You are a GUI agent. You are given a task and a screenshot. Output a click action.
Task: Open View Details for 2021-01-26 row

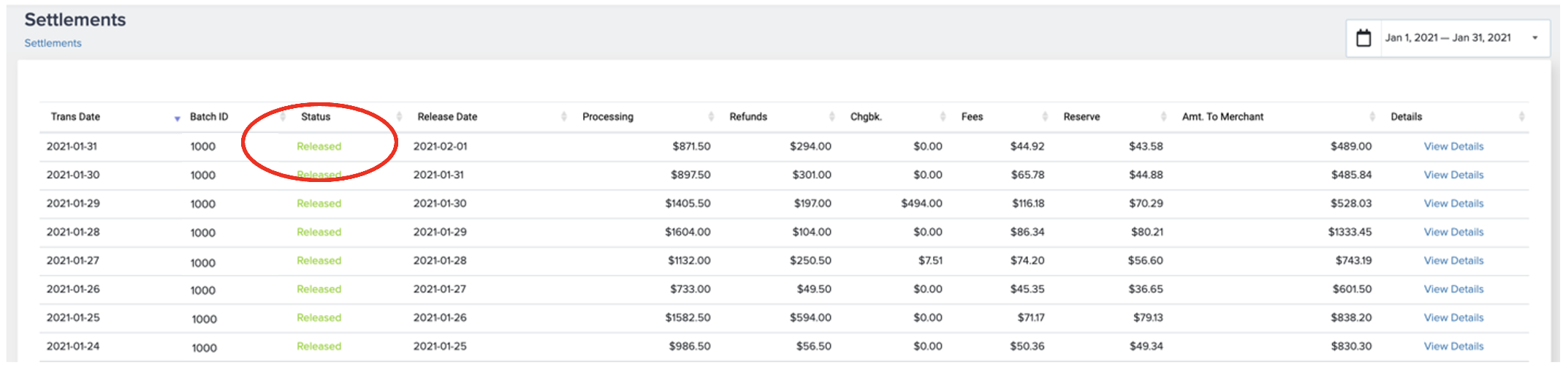tap(1453, 289)
